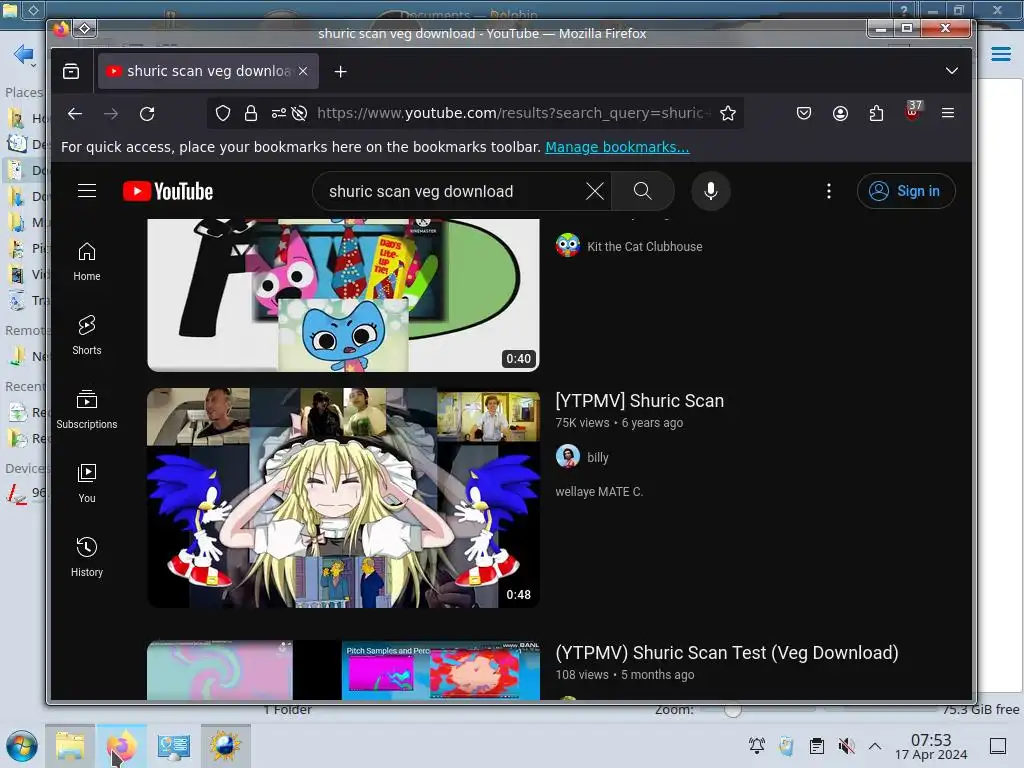Click the Firefox address bar URL
1024x768 pixels.
click(x=513, y=114)
